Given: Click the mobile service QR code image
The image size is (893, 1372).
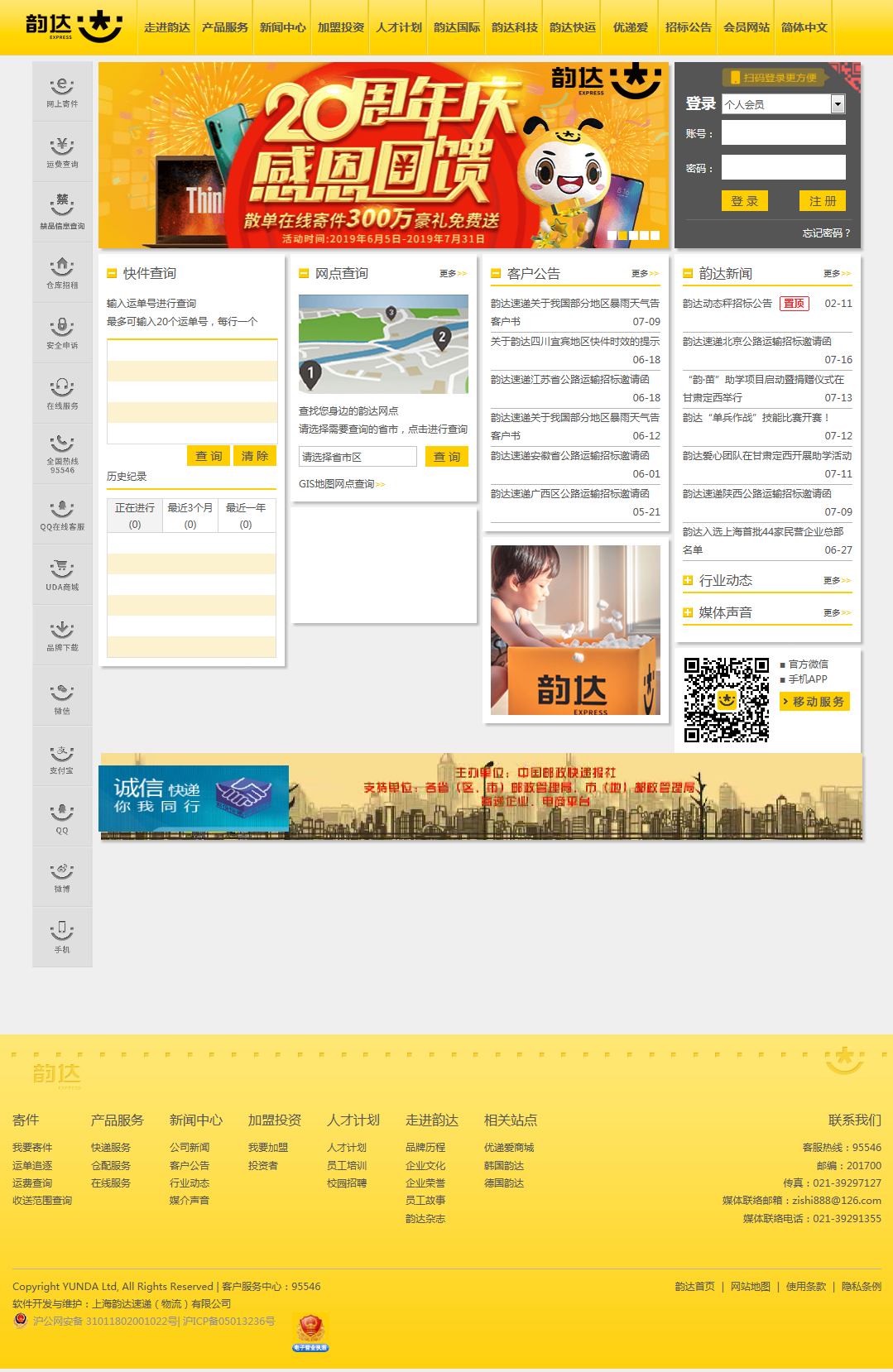Looking at the screenshot, I should coord(727,700).
